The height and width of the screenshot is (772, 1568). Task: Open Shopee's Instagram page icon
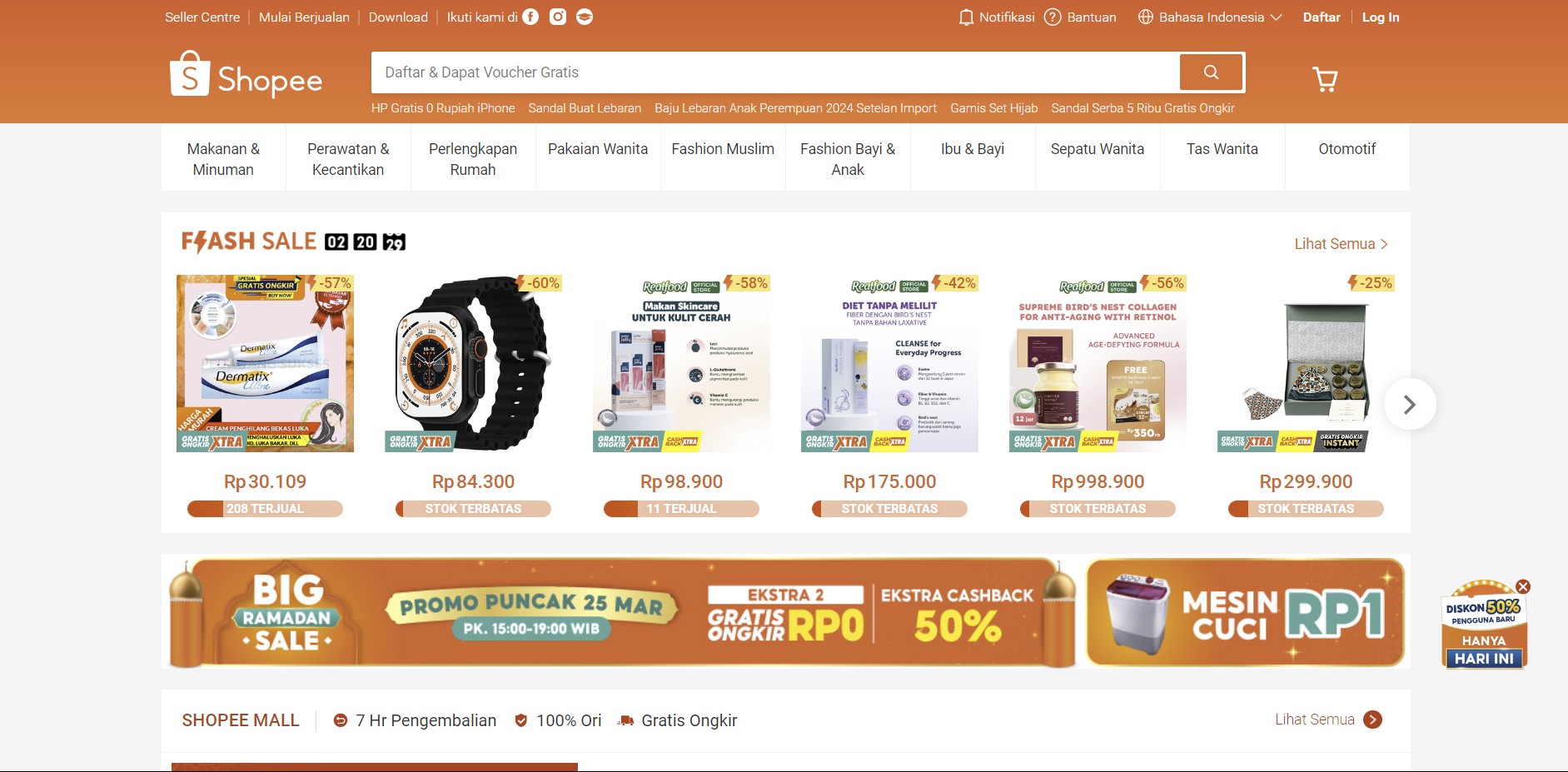tap(558, 17)
